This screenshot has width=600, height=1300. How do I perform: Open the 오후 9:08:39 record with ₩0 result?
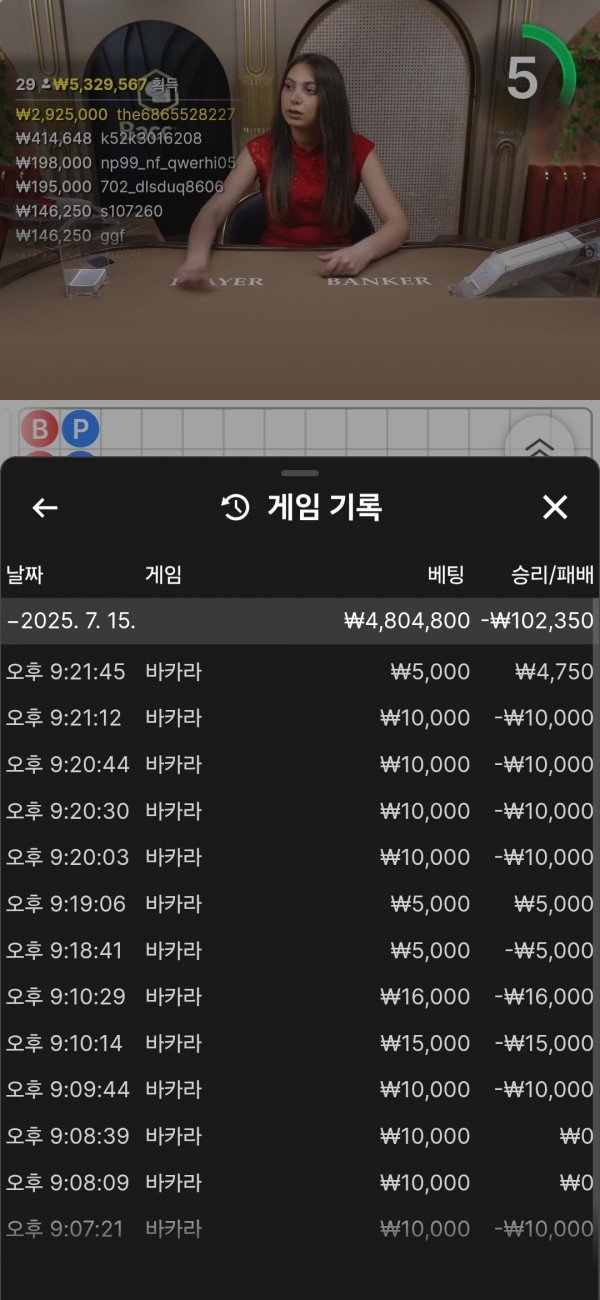[x=300, y=1136]
